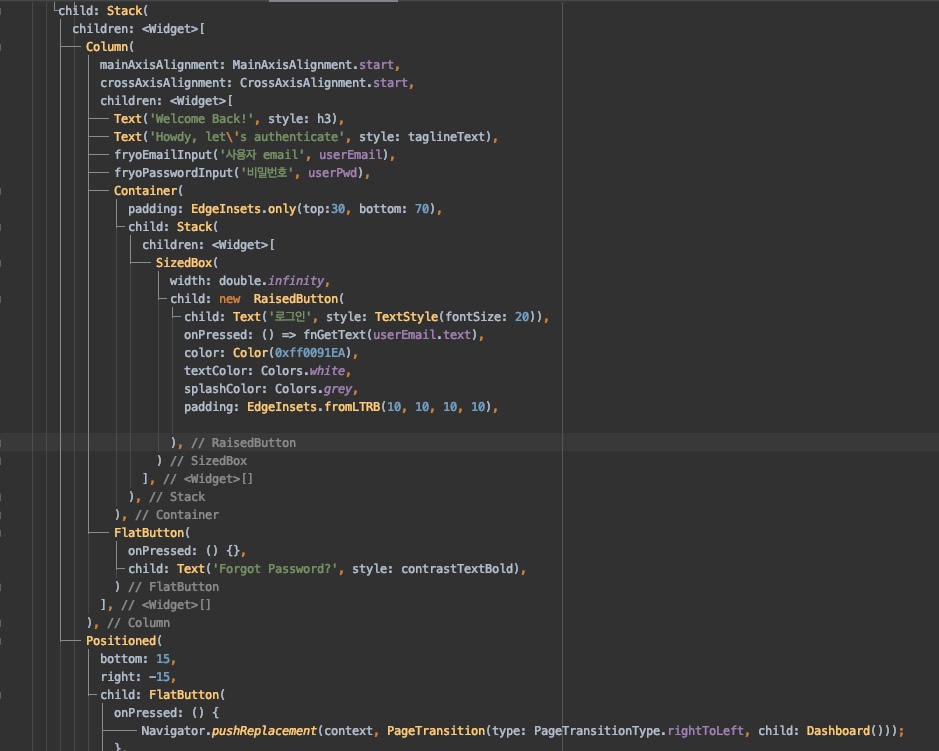
Task: Collapse the fold marker beside the Positioned( line
Action: 2,641
